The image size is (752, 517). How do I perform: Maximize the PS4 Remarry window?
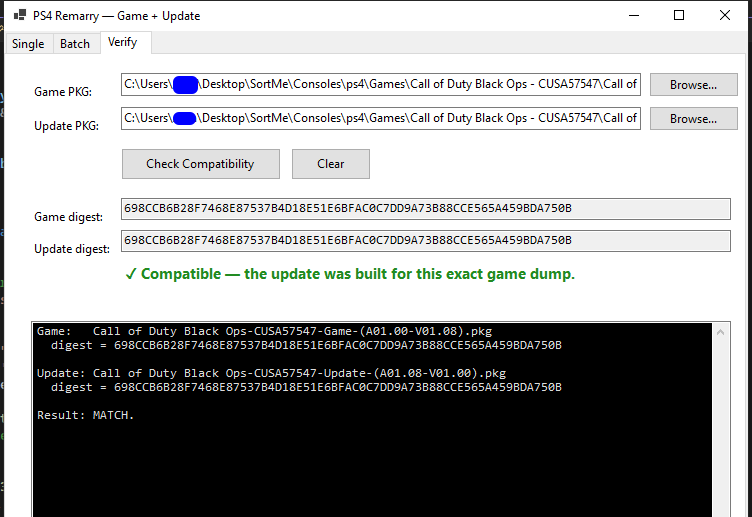click(679, 15)
